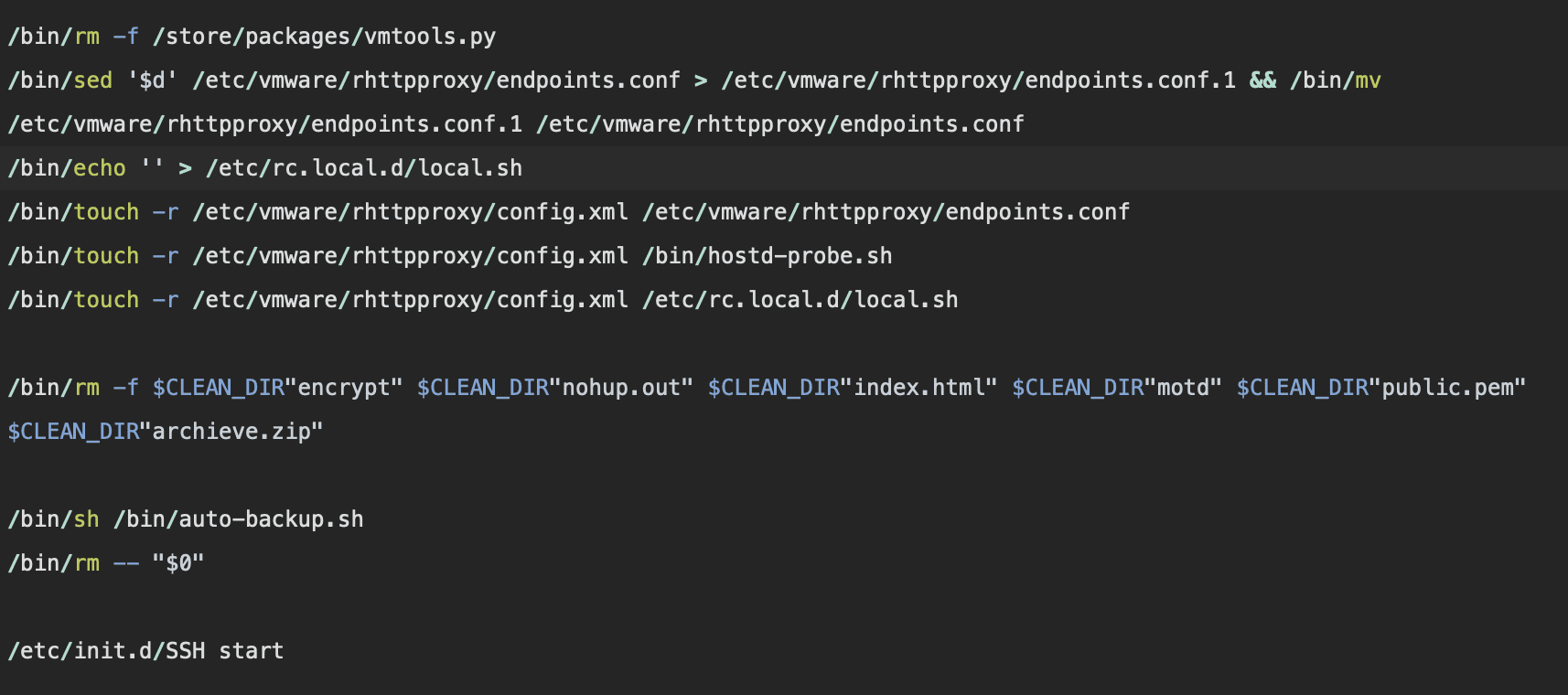
Task: Click the empty quotes after echo
Action: [x=152, y=168]
